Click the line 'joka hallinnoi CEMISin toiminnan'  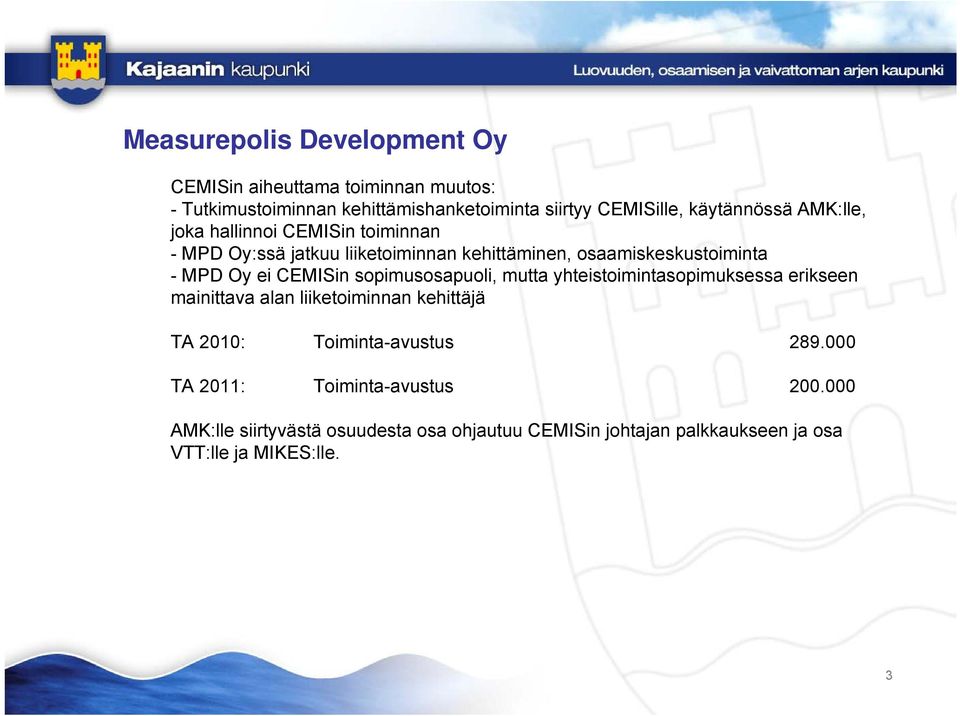click(305, 232)
